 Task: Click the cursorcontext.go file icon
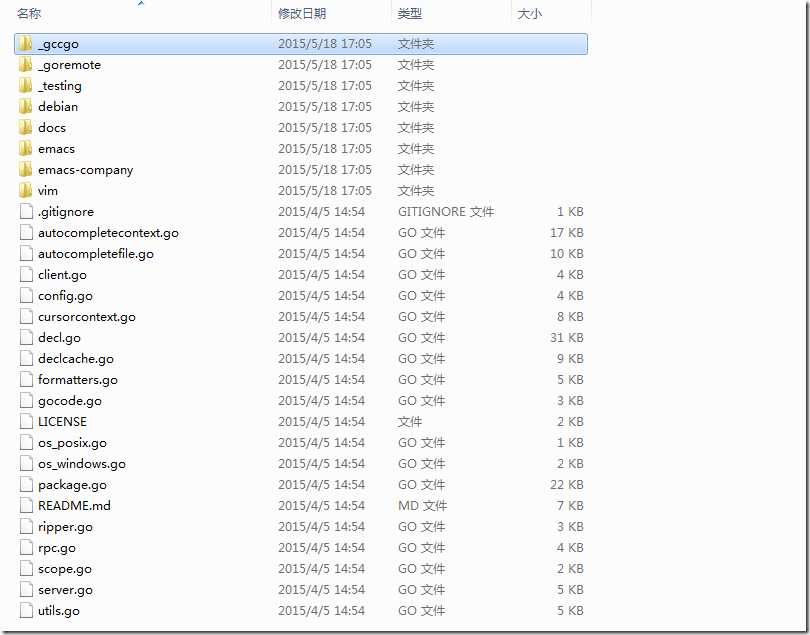click(26, 317)
